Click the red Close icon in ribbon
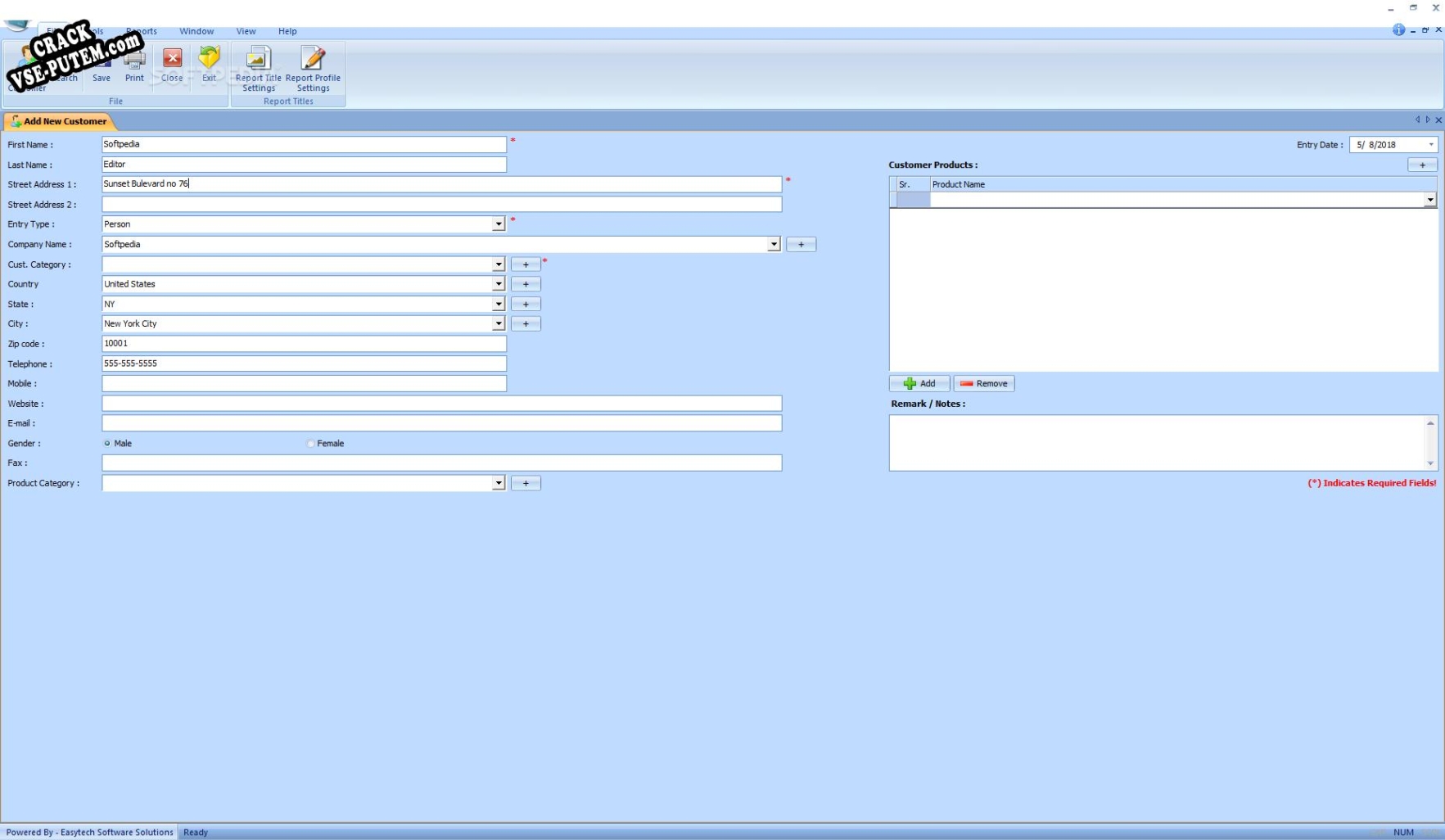 pyautogui.click(x=172, y=58)
